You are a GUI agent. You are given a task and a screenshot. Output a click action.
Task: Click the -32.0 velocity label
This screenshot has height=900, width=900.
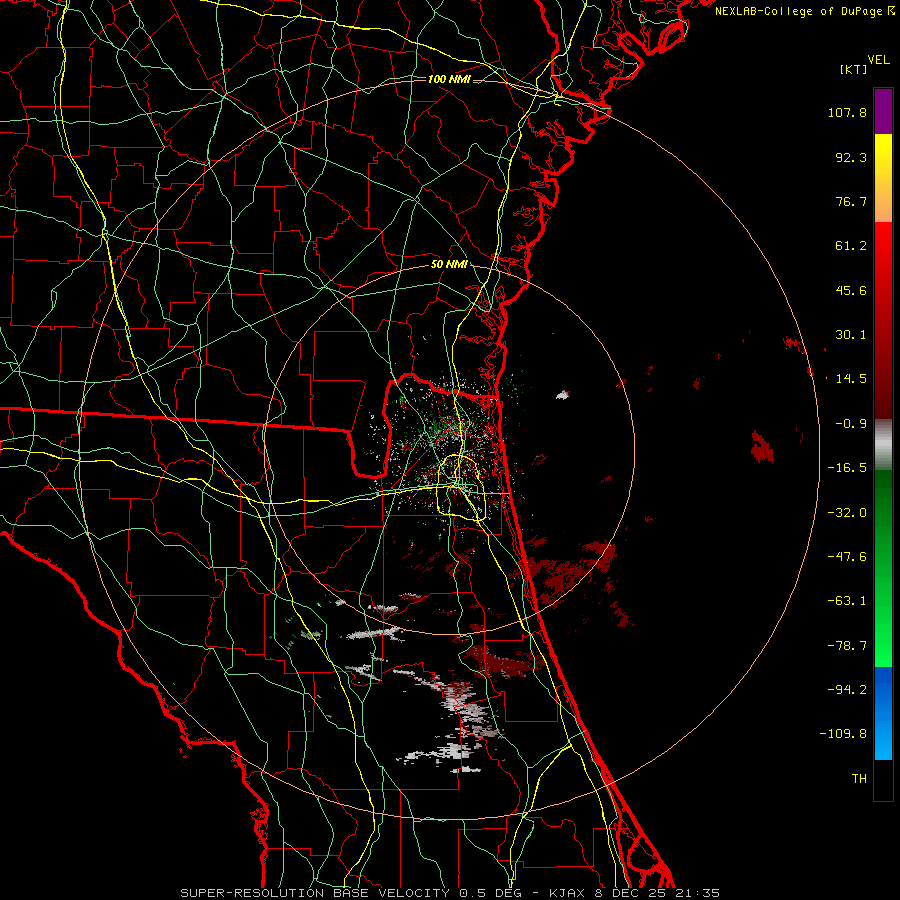pos(847,513)
